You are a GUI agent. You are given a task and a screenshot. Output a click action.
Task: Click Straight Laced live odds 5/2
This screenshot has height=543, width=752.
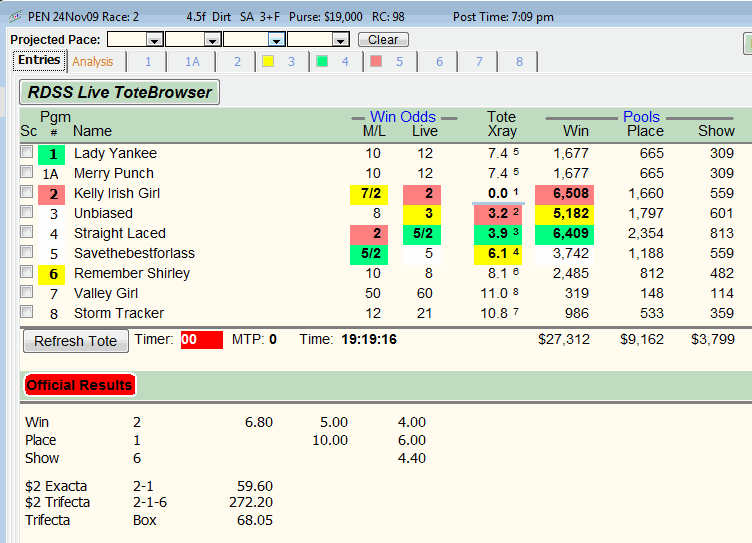(422, 235)
